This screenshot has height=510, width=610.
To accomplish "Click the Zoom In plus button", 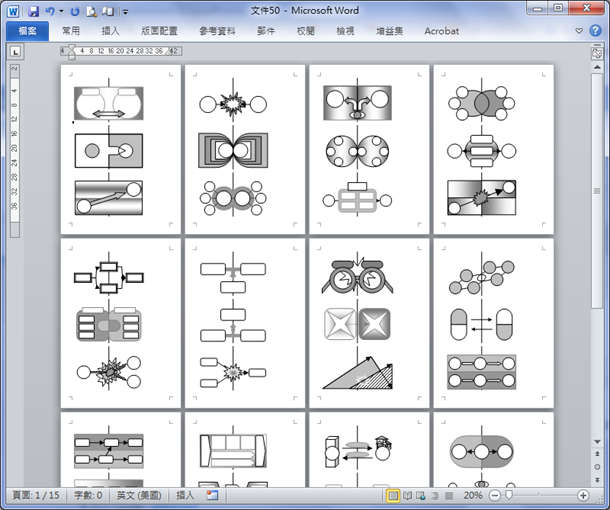I will 583,495.
